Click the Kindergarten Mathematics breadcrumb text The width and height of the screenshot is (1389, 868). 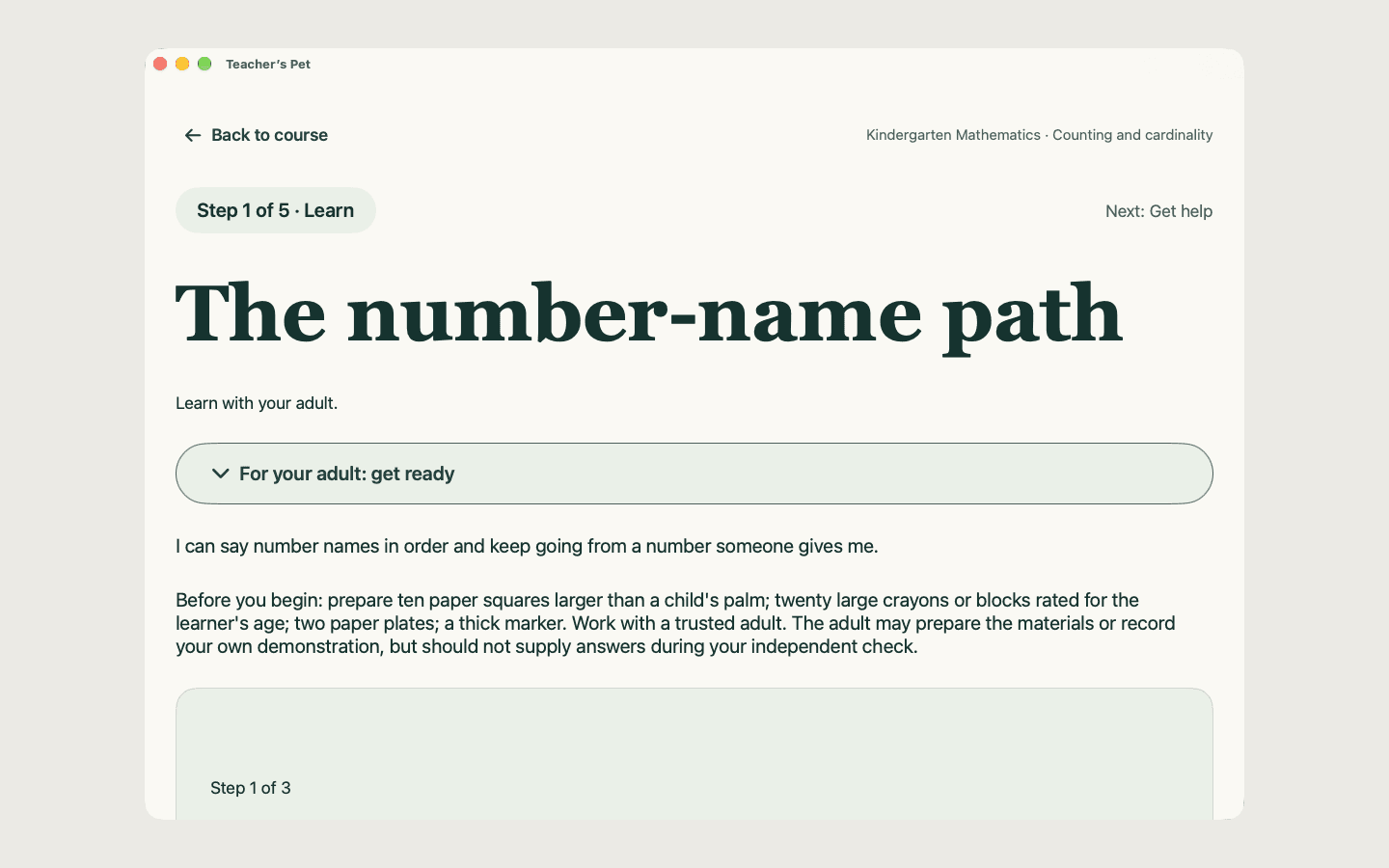[x=1039, y=135]
